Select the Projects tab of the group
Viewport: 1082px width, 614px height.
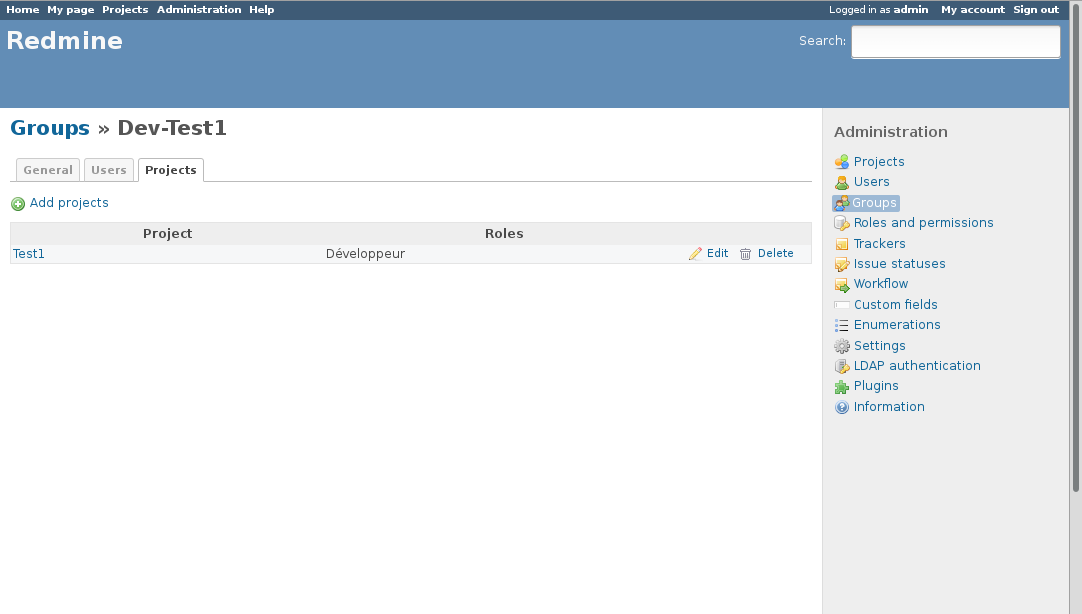170,170
